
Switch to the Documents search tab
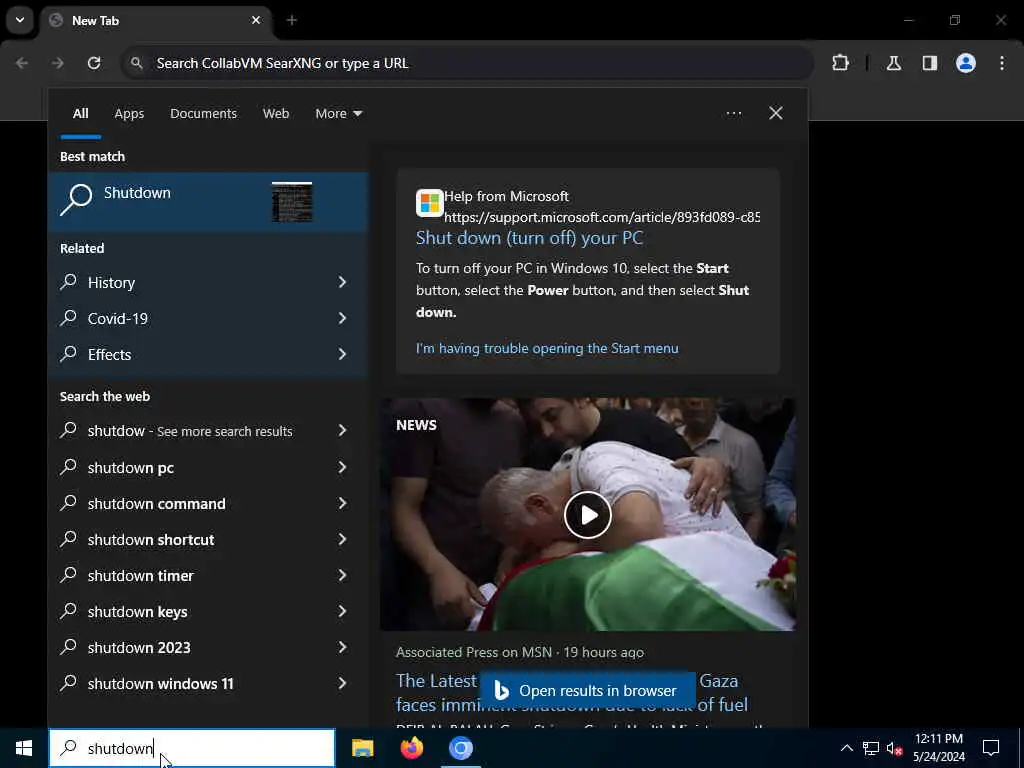tap(203, 114)
